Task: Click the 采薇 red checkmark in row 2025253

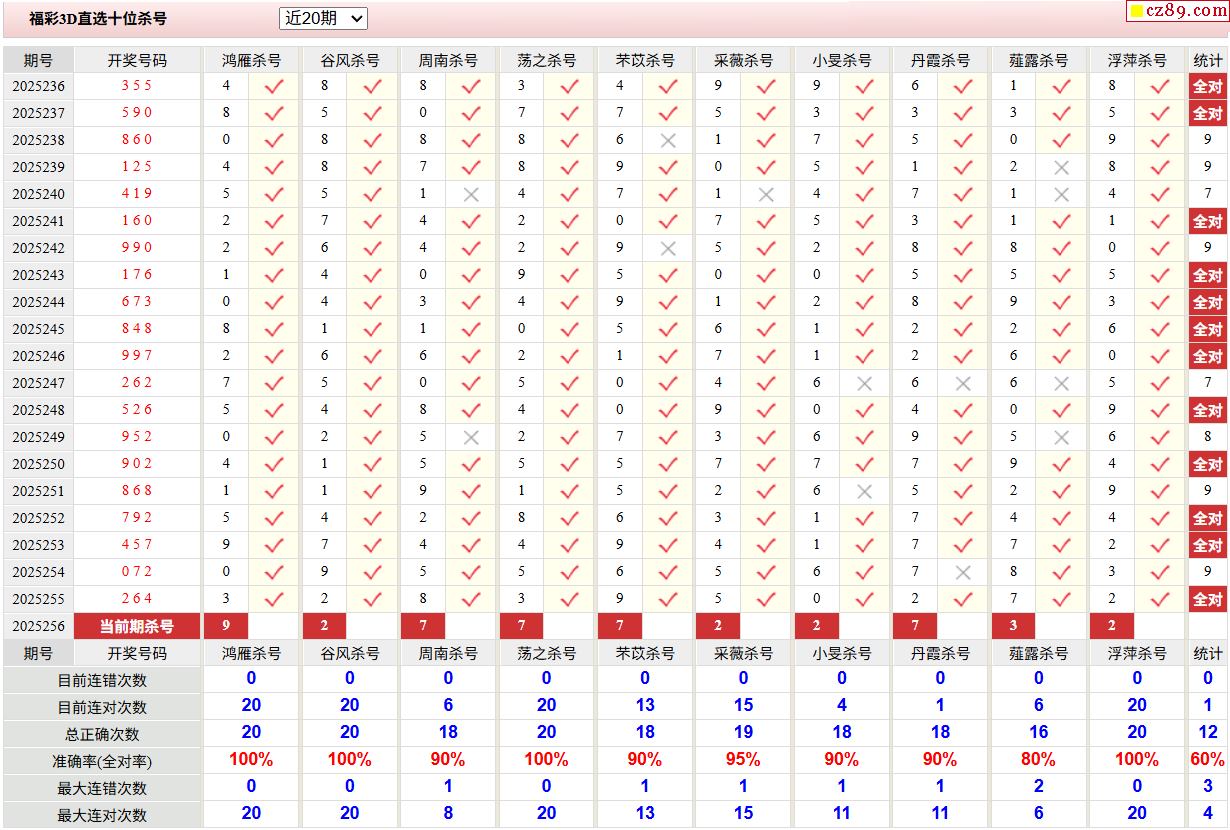Action: (x=766, y=545)
